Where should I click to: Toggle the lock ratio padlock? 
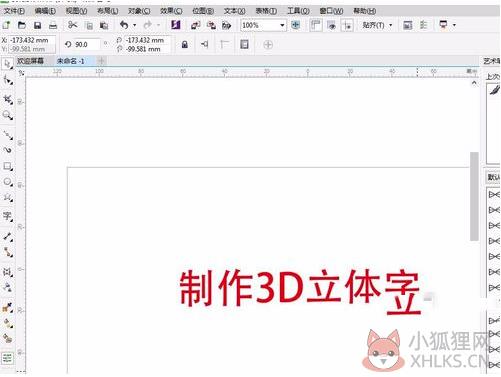(184, 44)
